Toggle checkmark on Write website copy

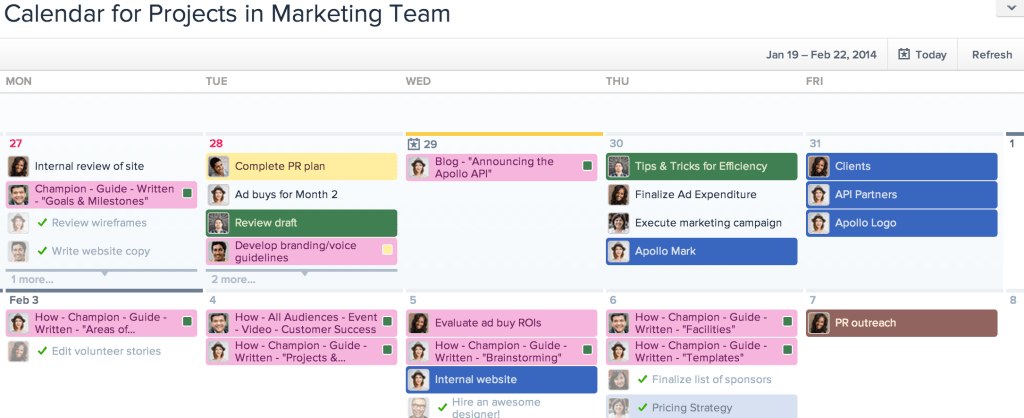pyautogui.click(x=42, y=251)
